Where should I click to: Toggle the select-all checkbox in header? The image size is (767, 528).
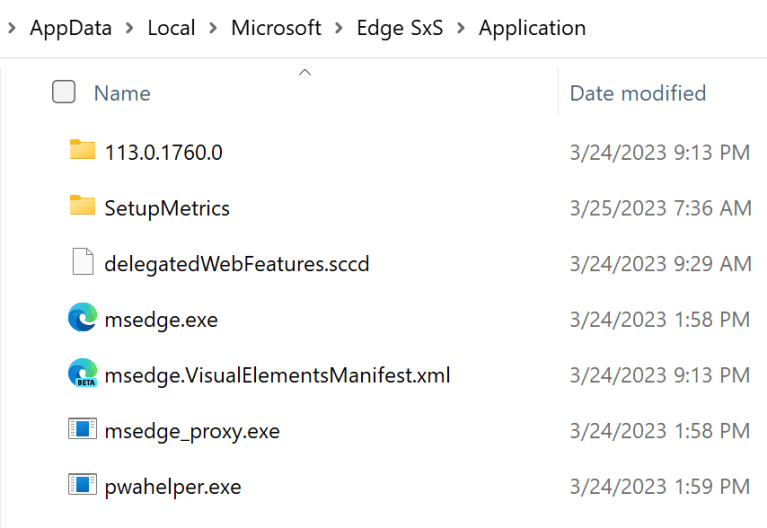(63, 93)
